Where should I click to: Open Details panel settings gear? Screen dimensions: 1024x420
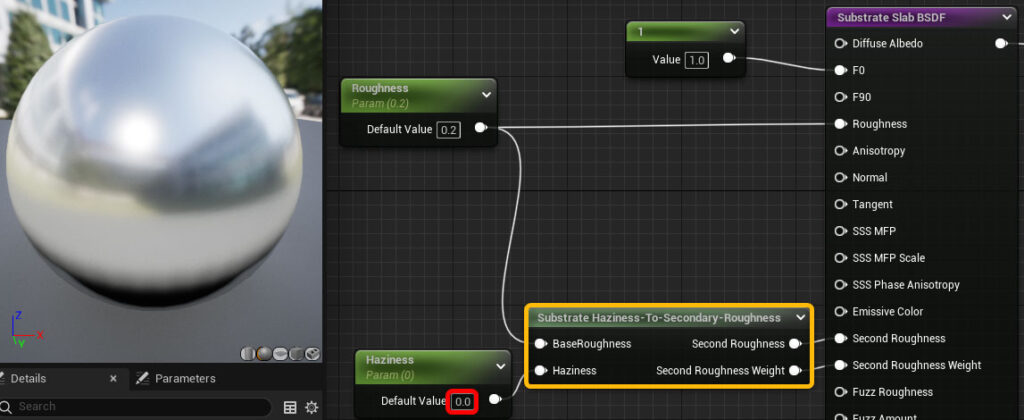pyautogui.click(x=312, y=408)
